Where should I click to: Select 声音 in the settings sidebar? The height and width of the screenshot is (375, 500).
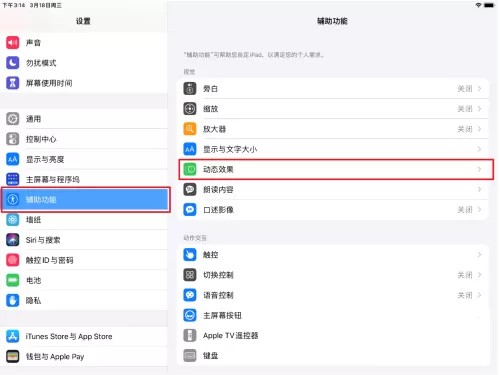(x=84, y=43)
